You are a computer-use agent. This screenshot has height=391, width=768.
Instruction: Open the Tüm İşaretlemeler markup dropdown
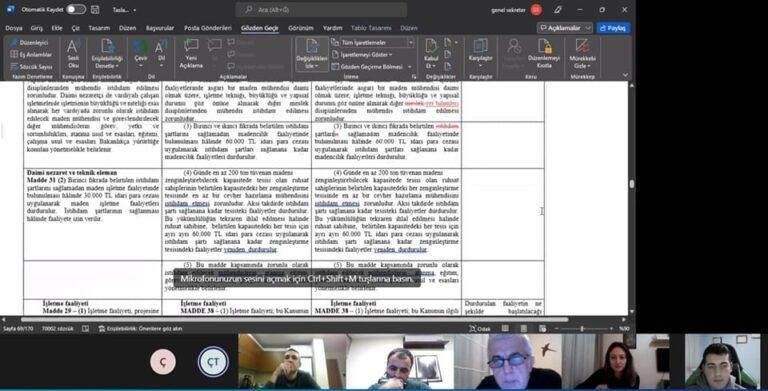tap(377, 43)
